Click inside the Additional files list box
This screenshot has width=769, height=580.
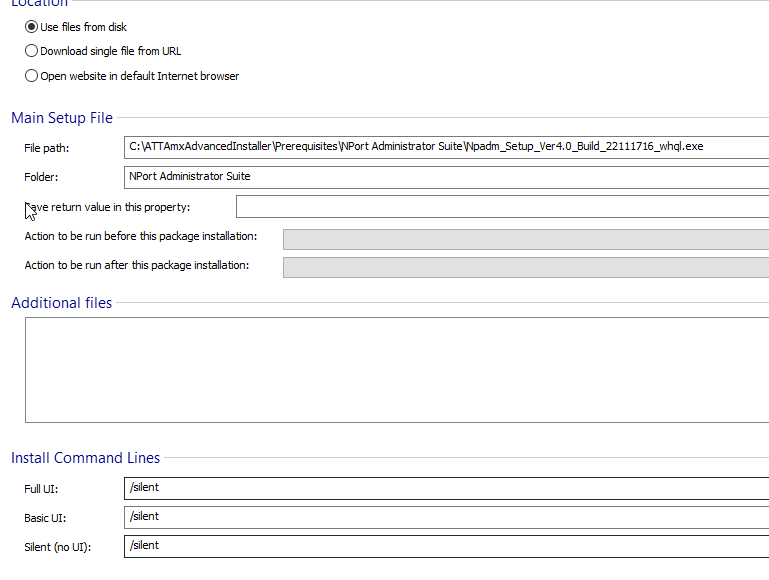tap(397, 370)
